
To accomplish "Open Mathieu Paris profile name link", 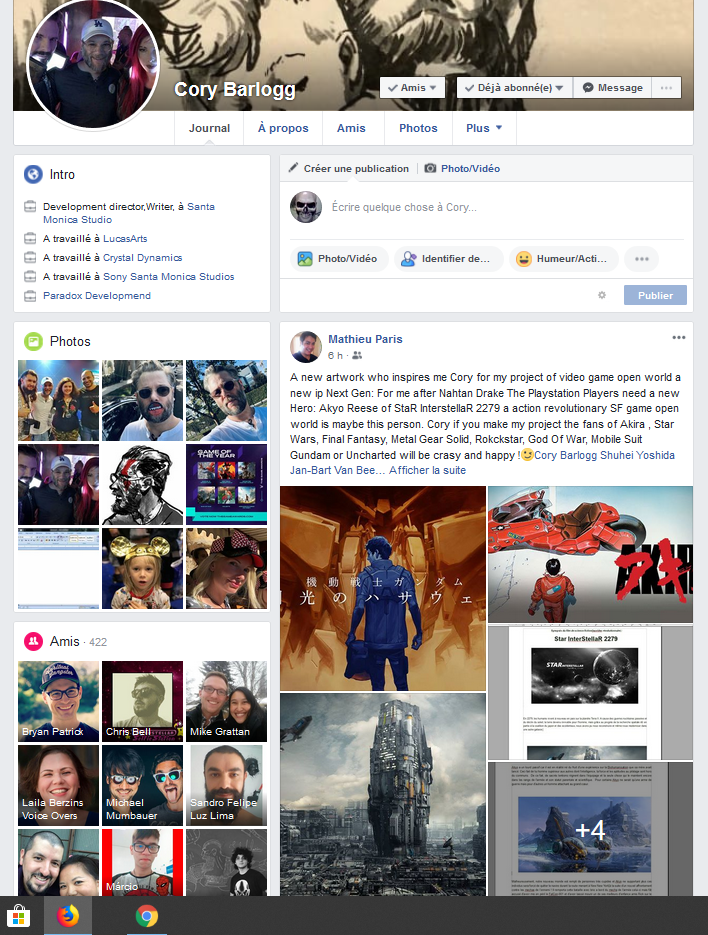I will click(365, 339).
